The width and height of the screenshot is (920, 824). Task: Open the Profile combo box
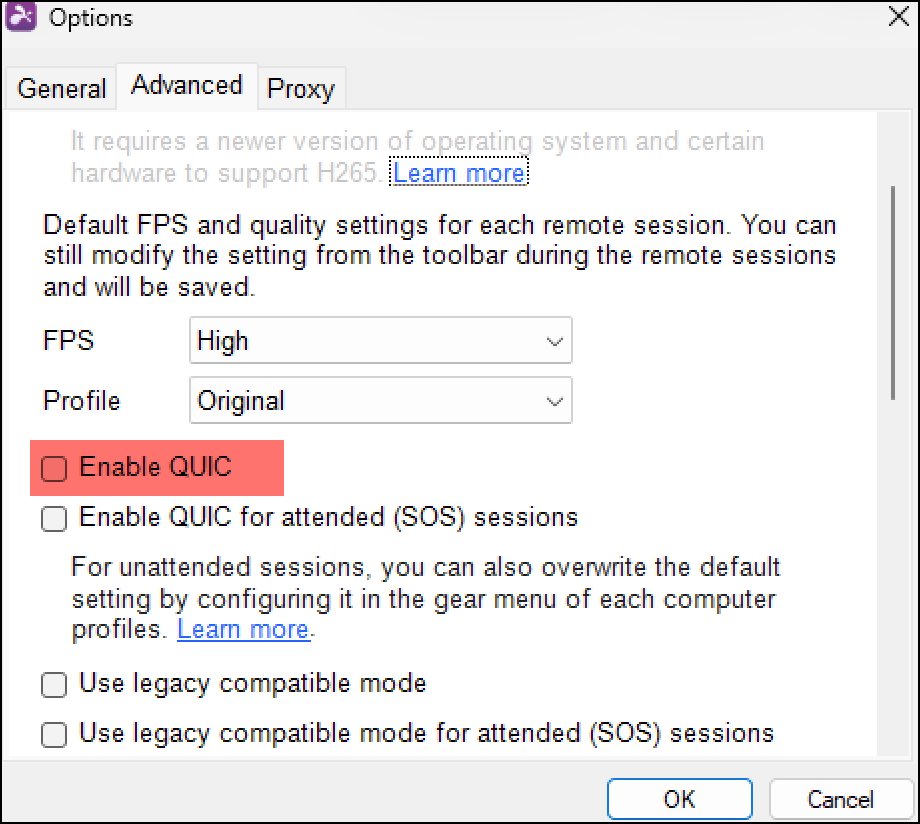(380, 401)
